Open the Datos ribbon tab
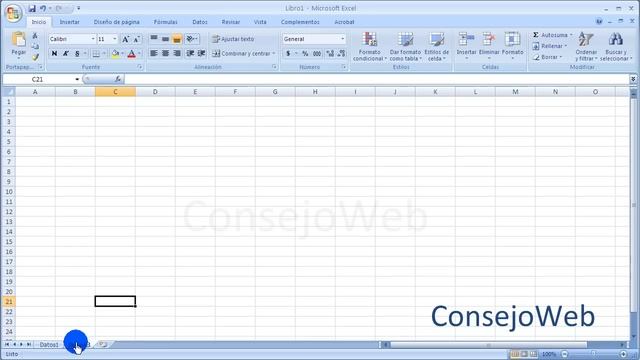640x360 pixels. coord(200,22)
